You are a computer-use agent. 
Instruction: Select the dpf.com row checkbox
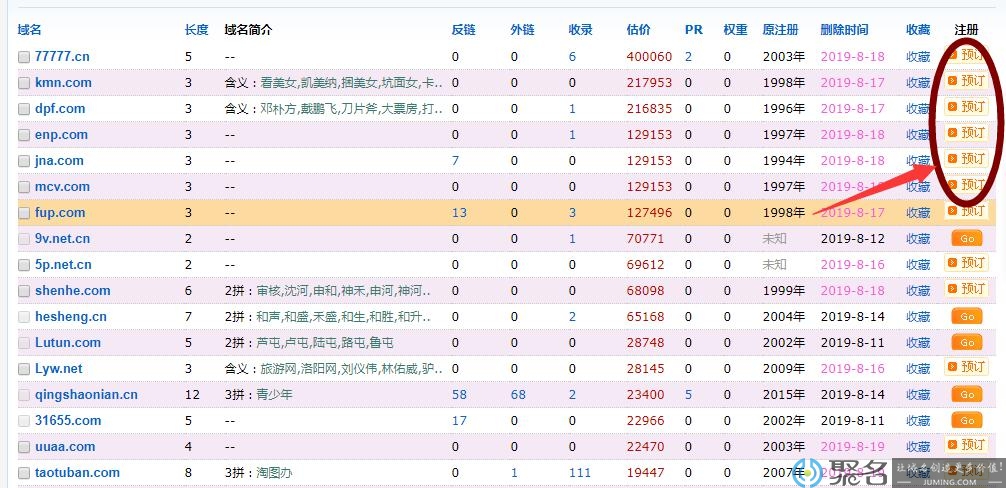[24, 109]
